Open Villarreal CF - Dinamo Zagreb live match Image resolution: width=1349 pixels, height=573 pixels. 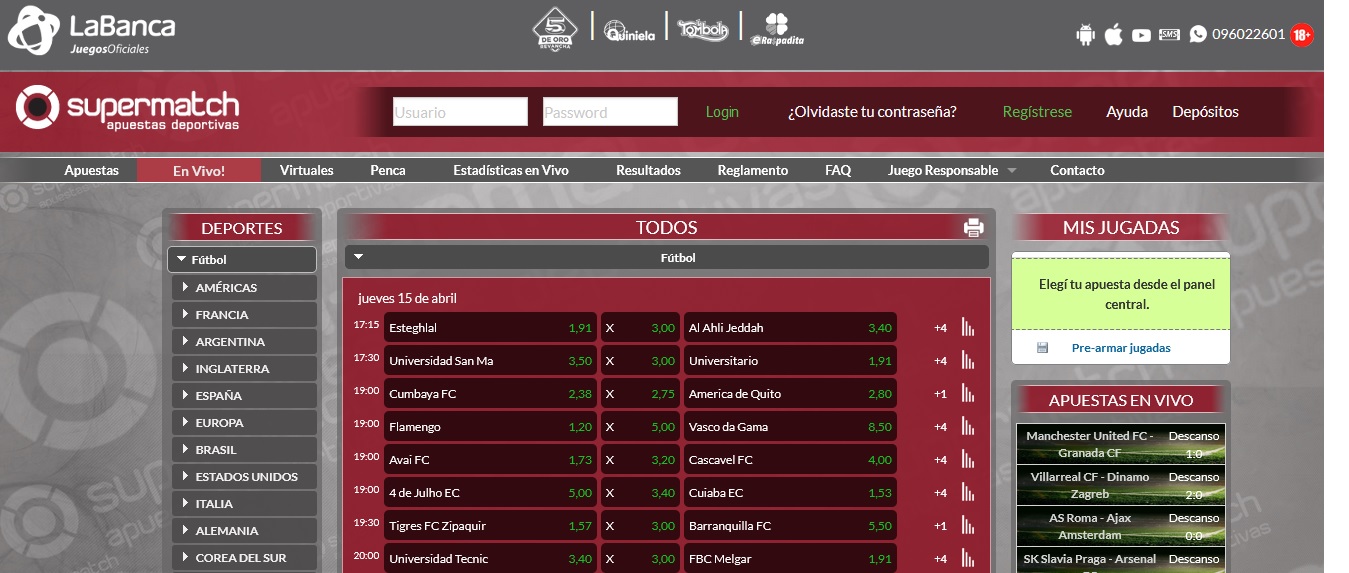(x=1121, y=485)
